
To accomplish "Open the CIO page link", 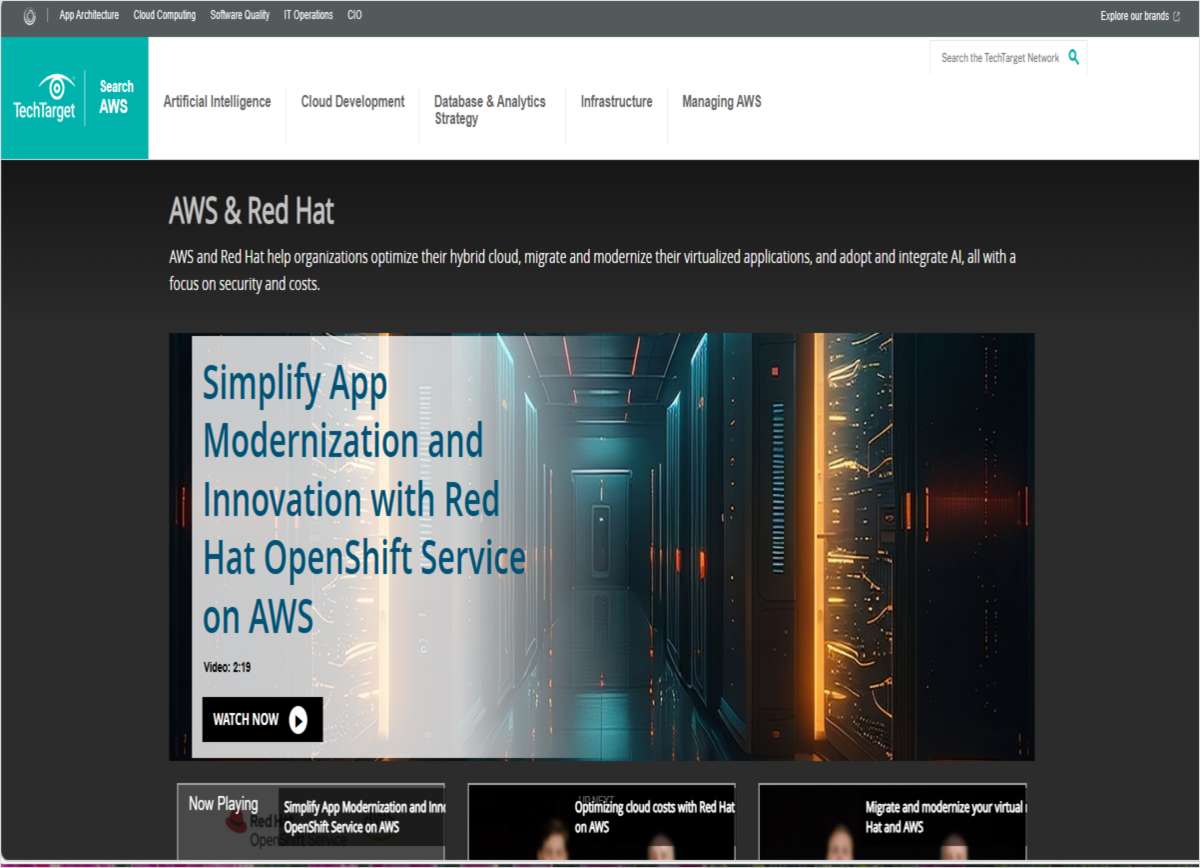I will coord(353,14).
